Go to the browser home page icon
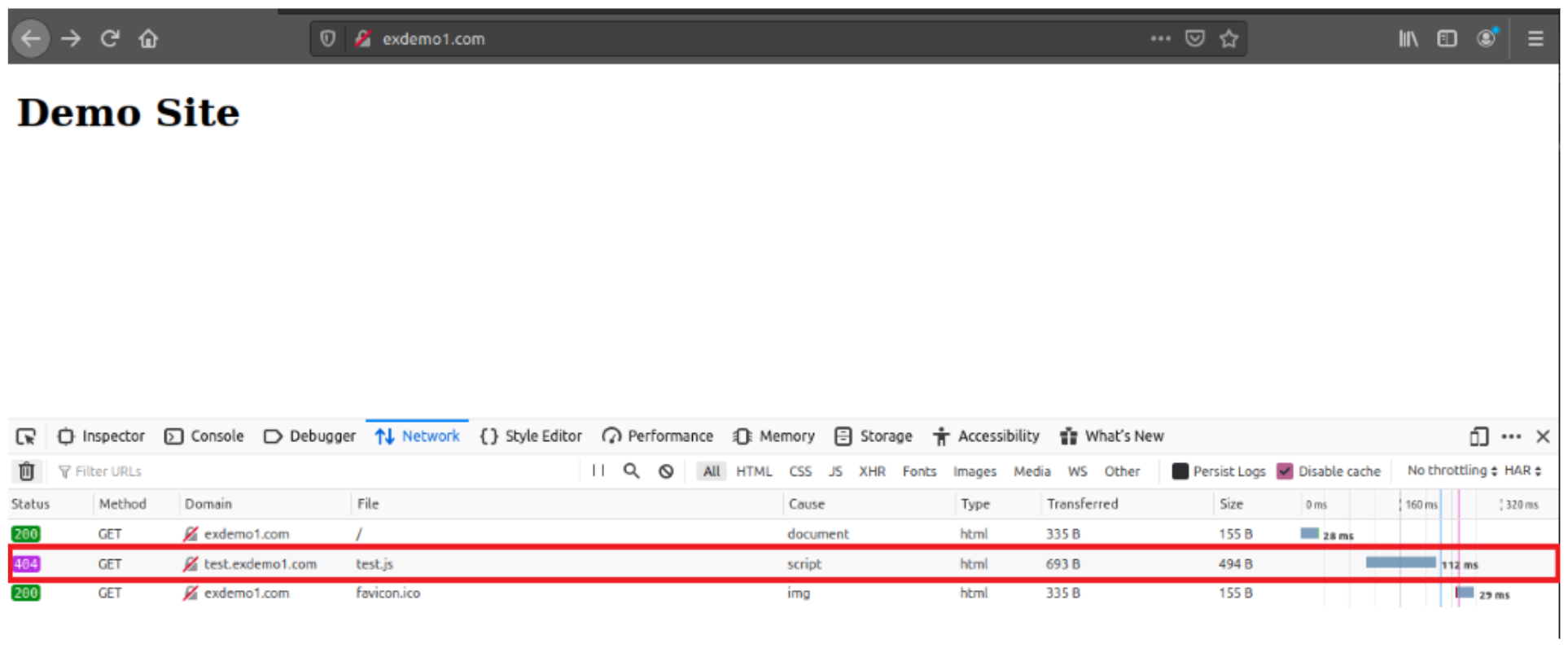 (x=148, y=38)
